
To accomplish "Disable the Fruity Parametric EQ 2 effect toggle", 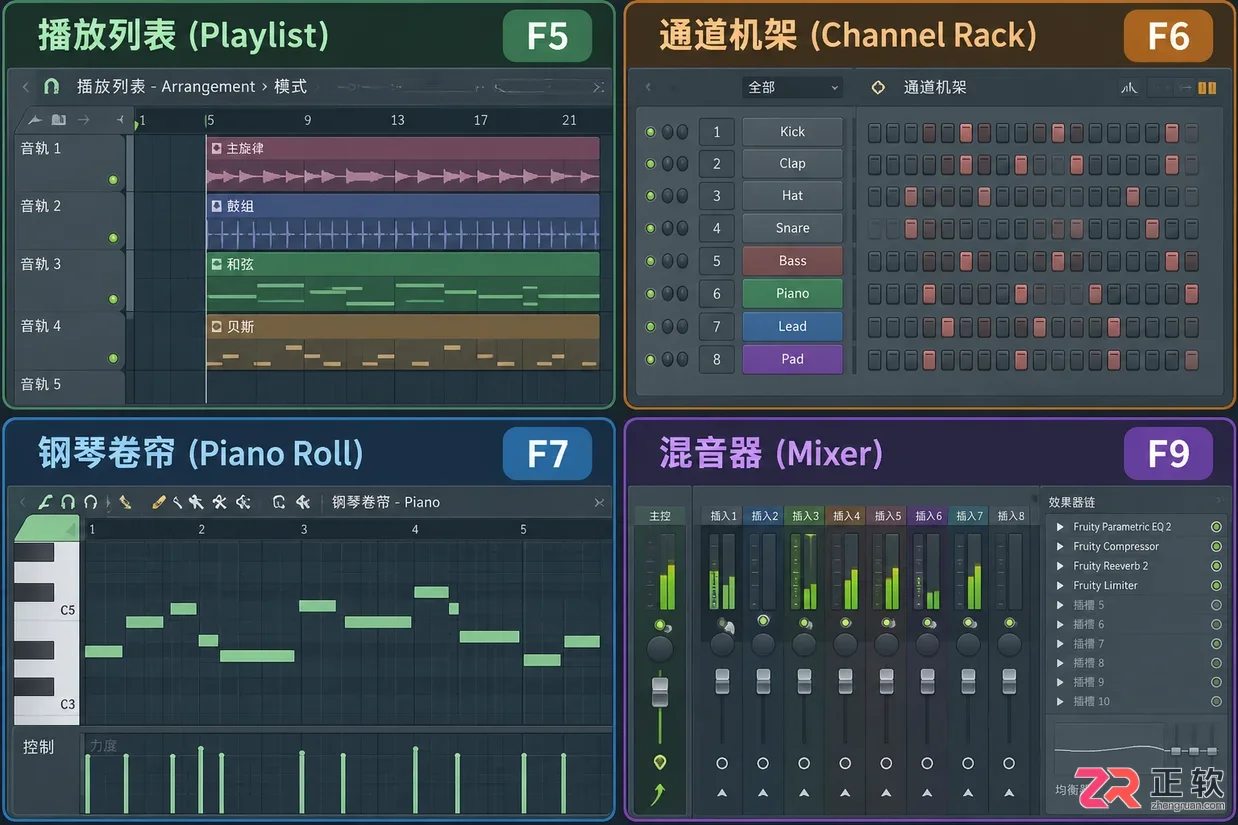I will coord(1216,527).
